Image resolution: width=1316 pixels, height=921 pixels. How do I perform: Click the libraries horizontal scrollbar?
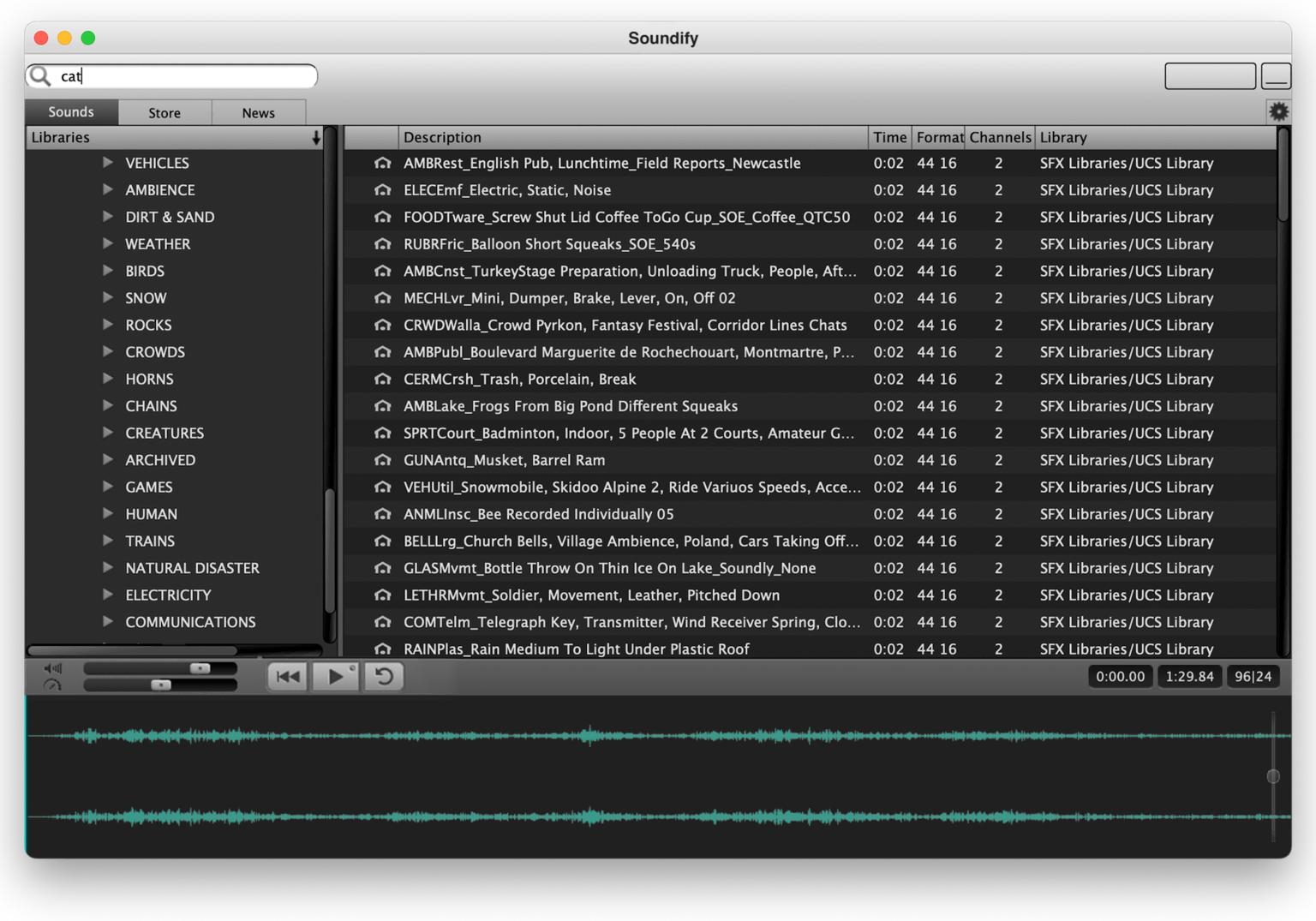tap(133, 650)
